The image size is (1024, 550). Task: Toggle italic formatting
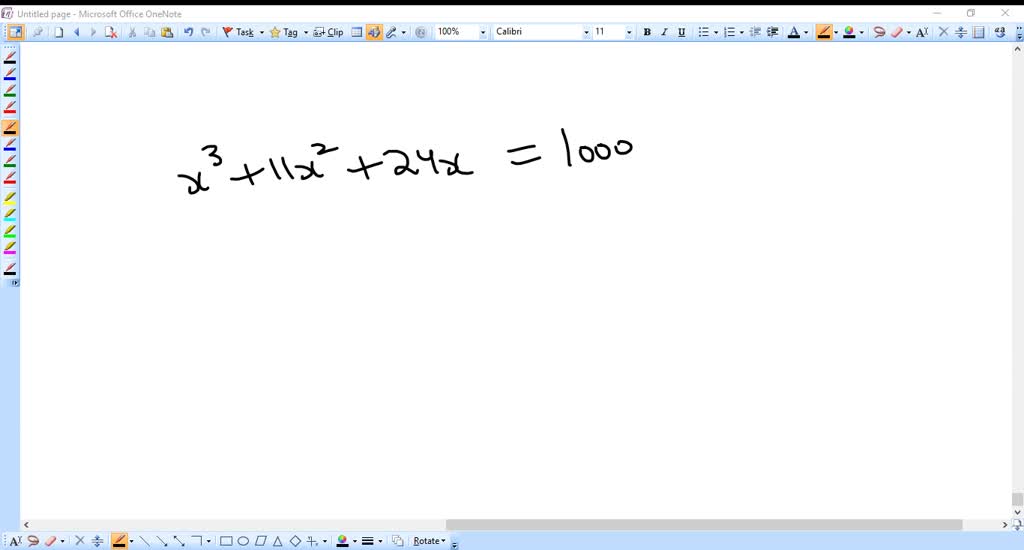(x=664, y=32)
